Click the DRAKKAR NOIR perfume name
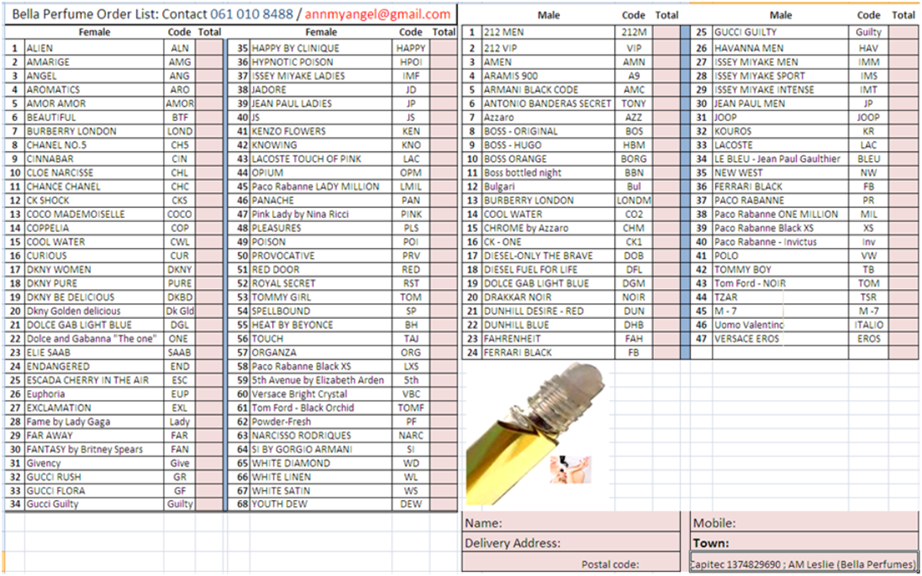 pyautogui.click(x=518, y=297)
